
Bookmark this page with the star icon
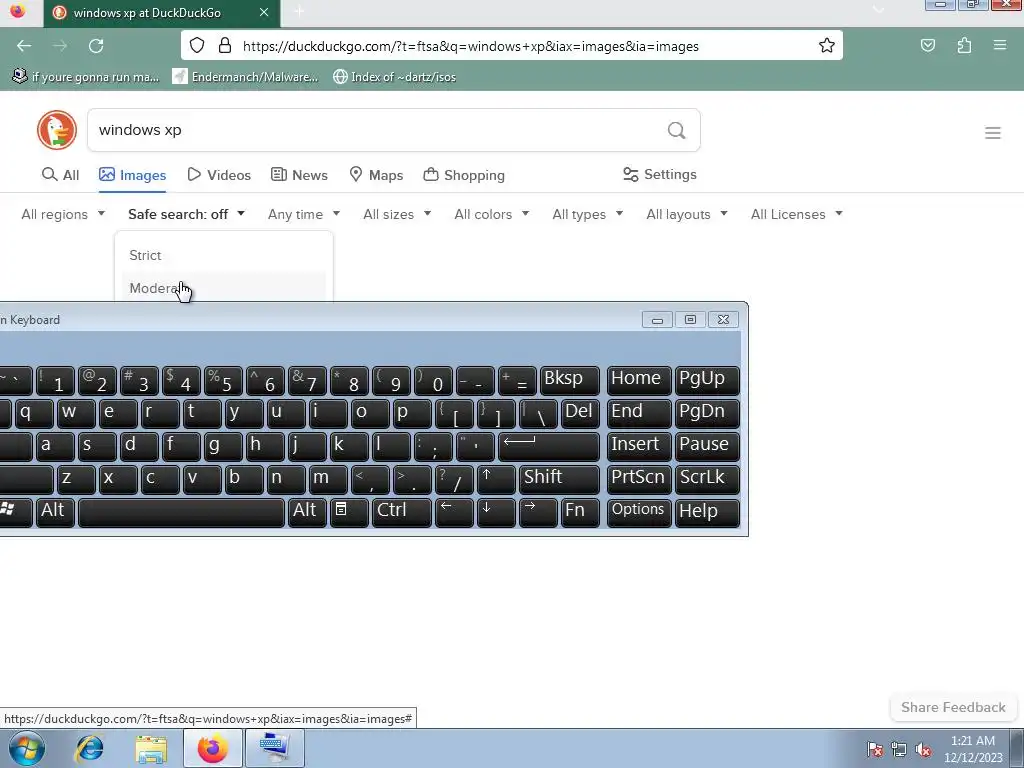tap(826, 45)
